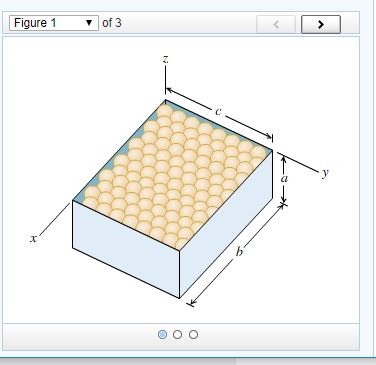Click the y axis label
This screenshot has height=365, width=376.
click(x=325, y=173)
